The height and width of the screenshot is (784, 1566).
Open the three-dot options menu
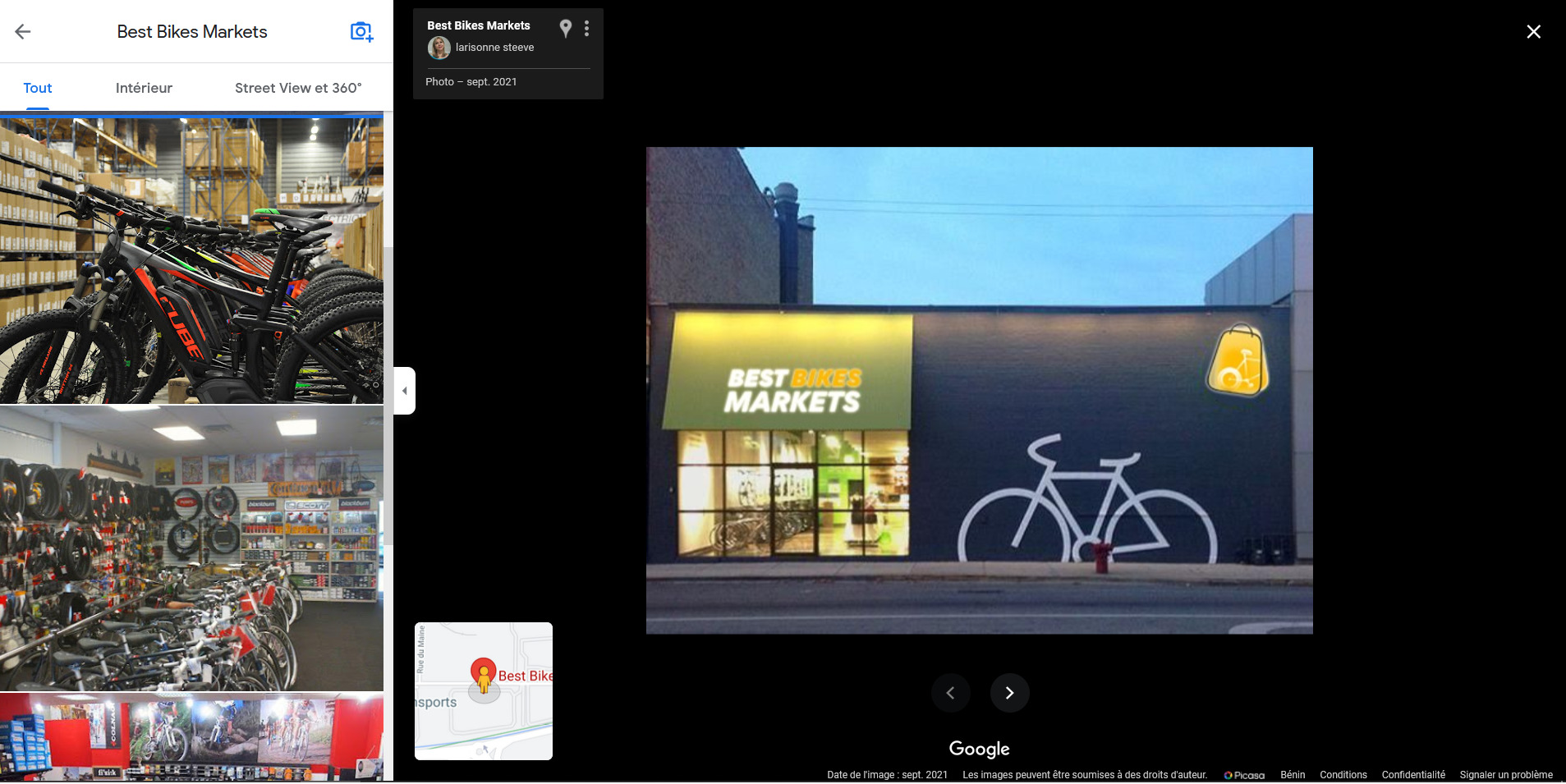586,29
